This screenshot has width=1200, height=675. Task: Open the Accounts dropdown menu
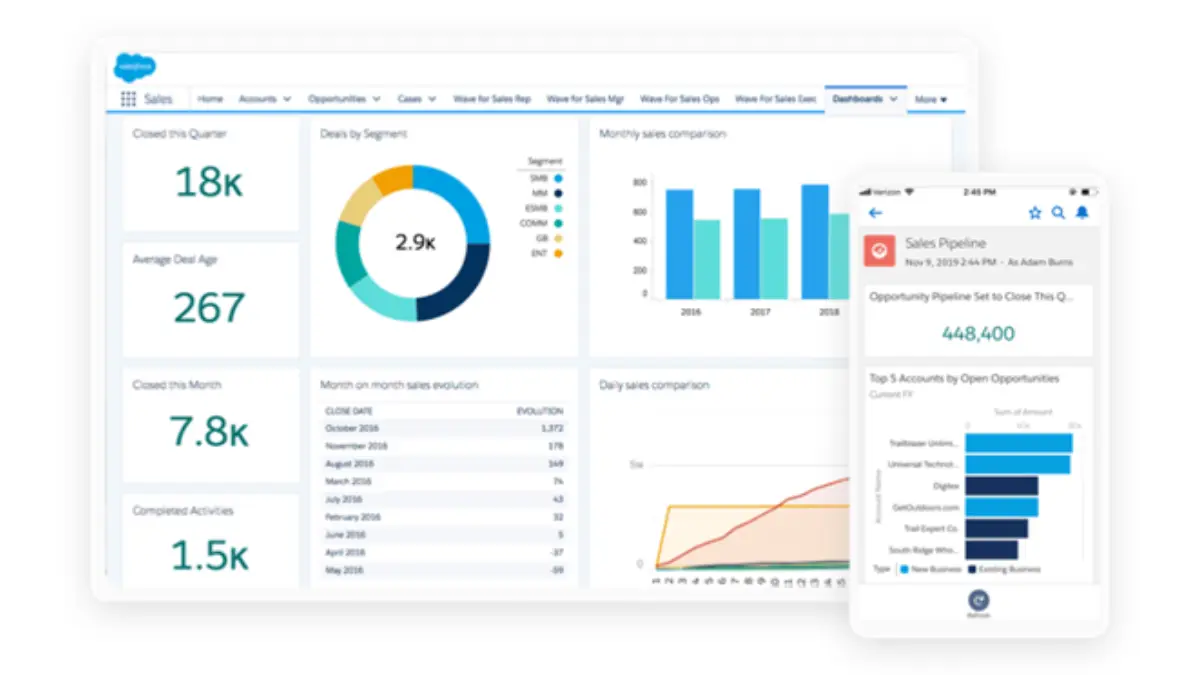pyautogui.click(x=264, y=99)
